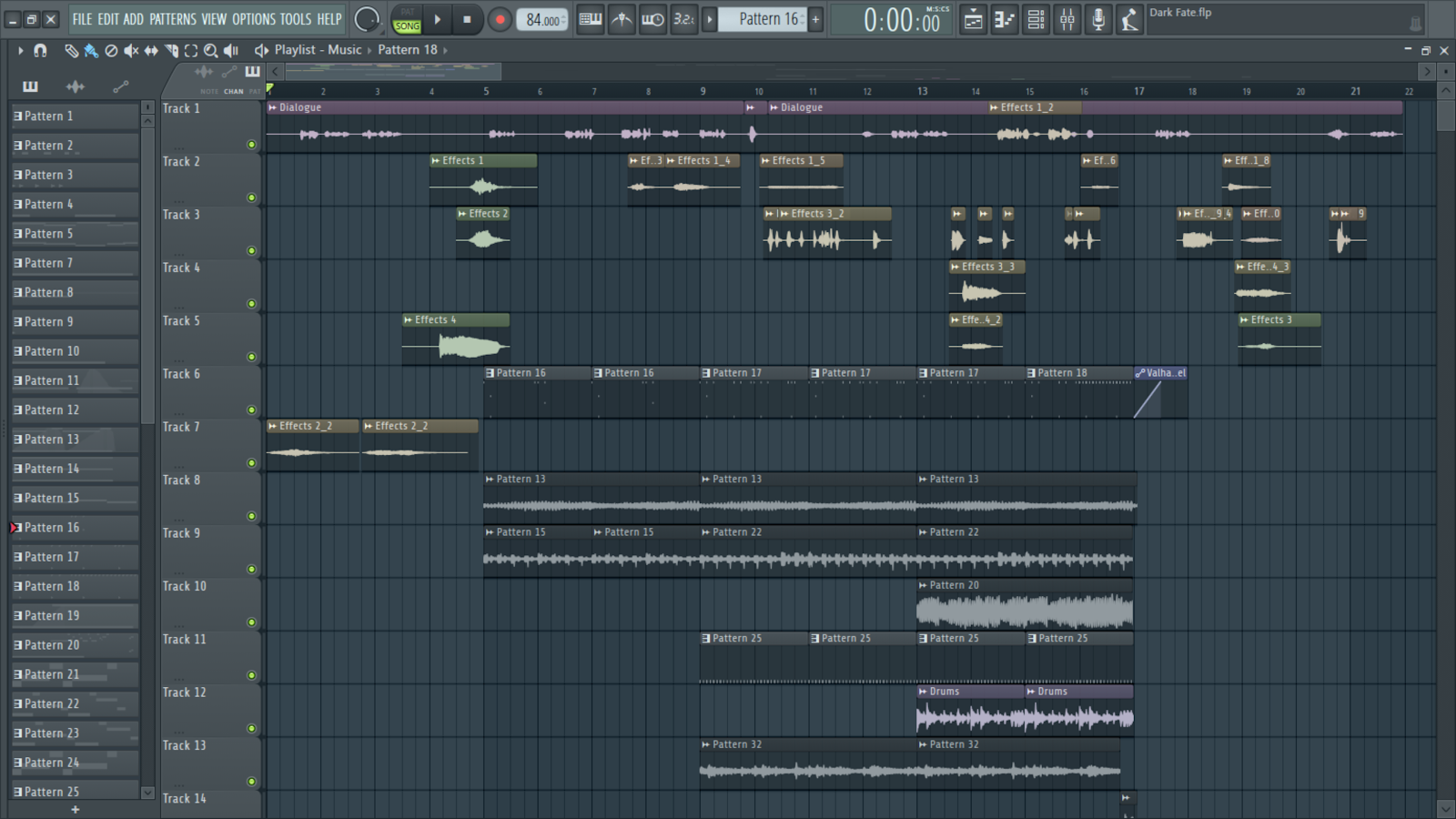
Task: Select the Slip tool double arrow
Action: tap(151, 51)
